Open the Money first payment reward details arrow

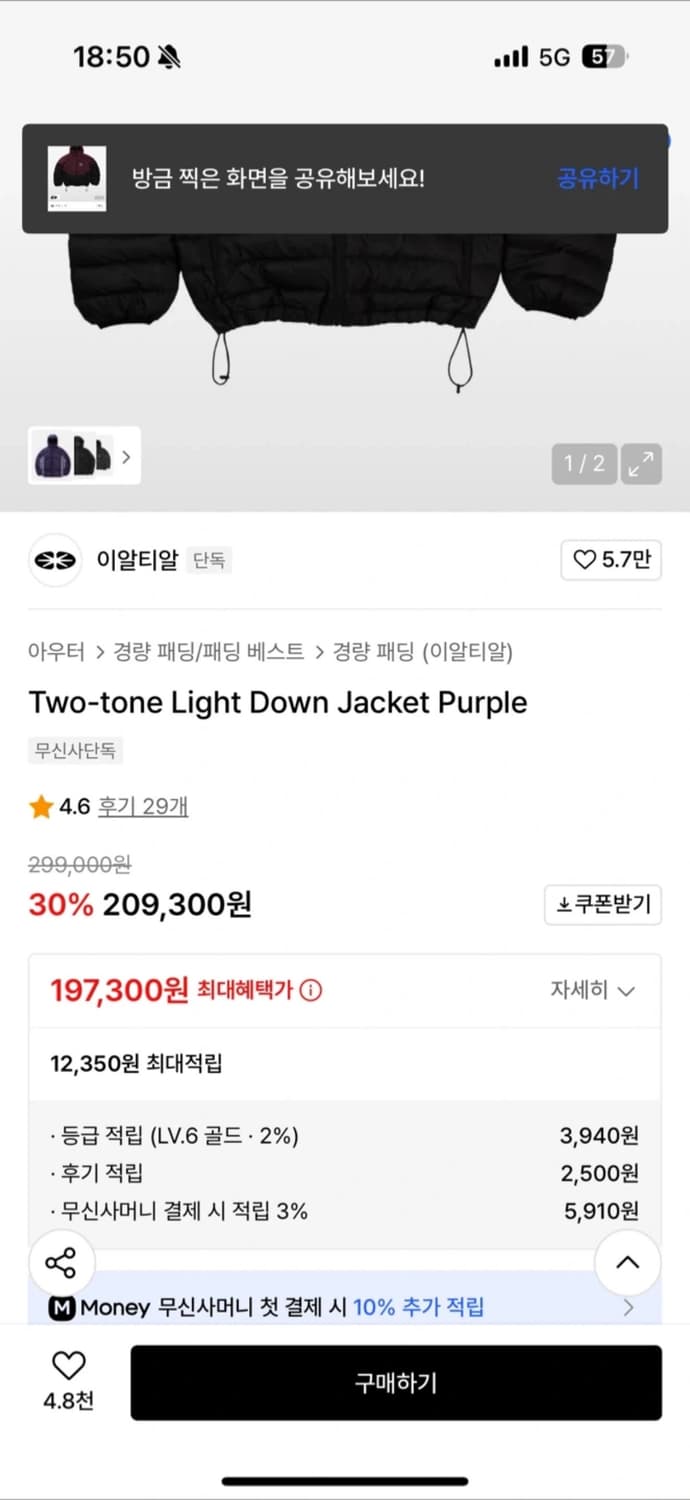click(x=628, y=1307)
